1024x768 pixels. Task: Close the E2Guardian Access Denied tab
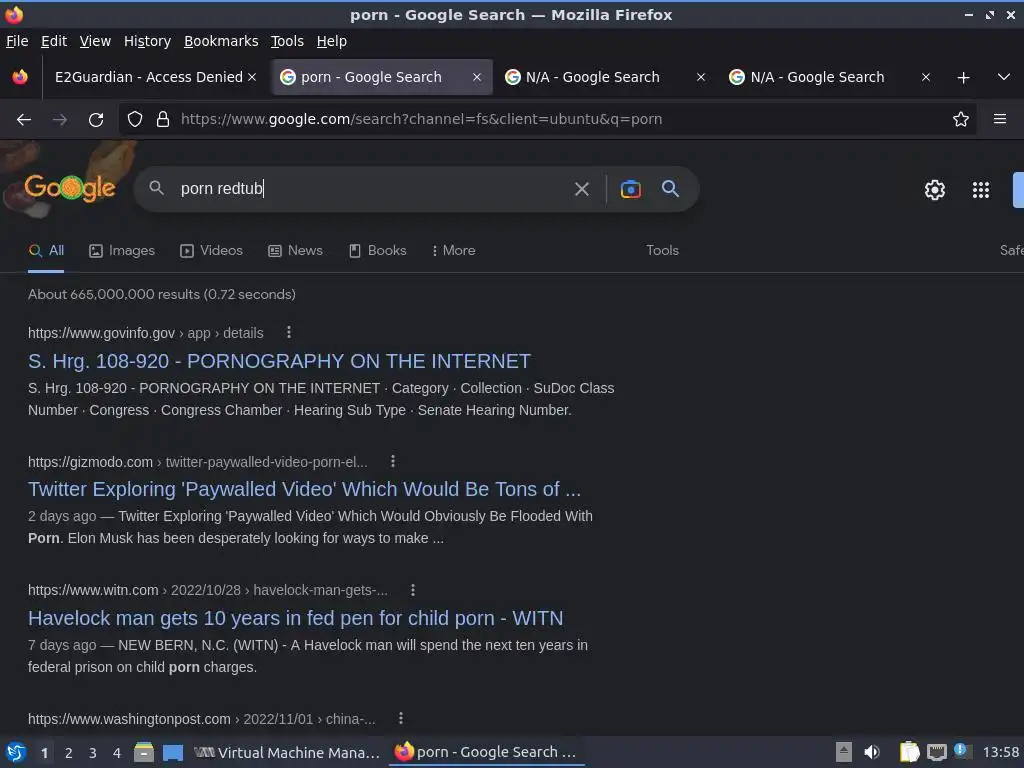coord(252,77)
